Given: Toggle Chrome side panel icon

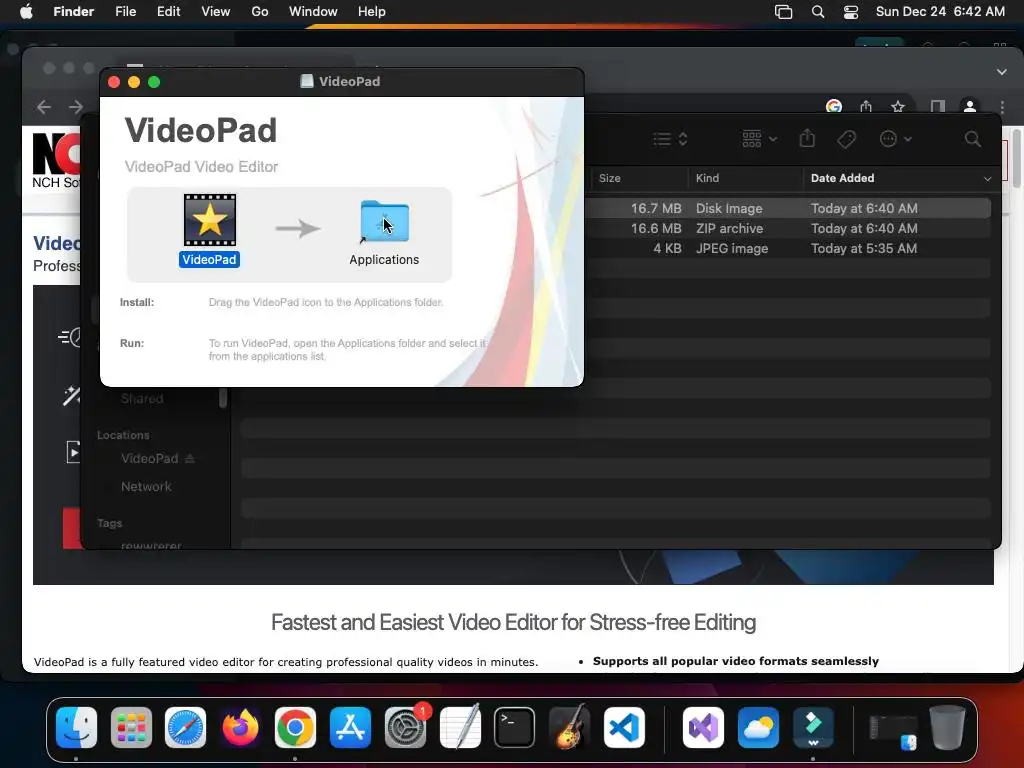Looking at the screenshot, I should pyautogui.click(x=938, y=106).
